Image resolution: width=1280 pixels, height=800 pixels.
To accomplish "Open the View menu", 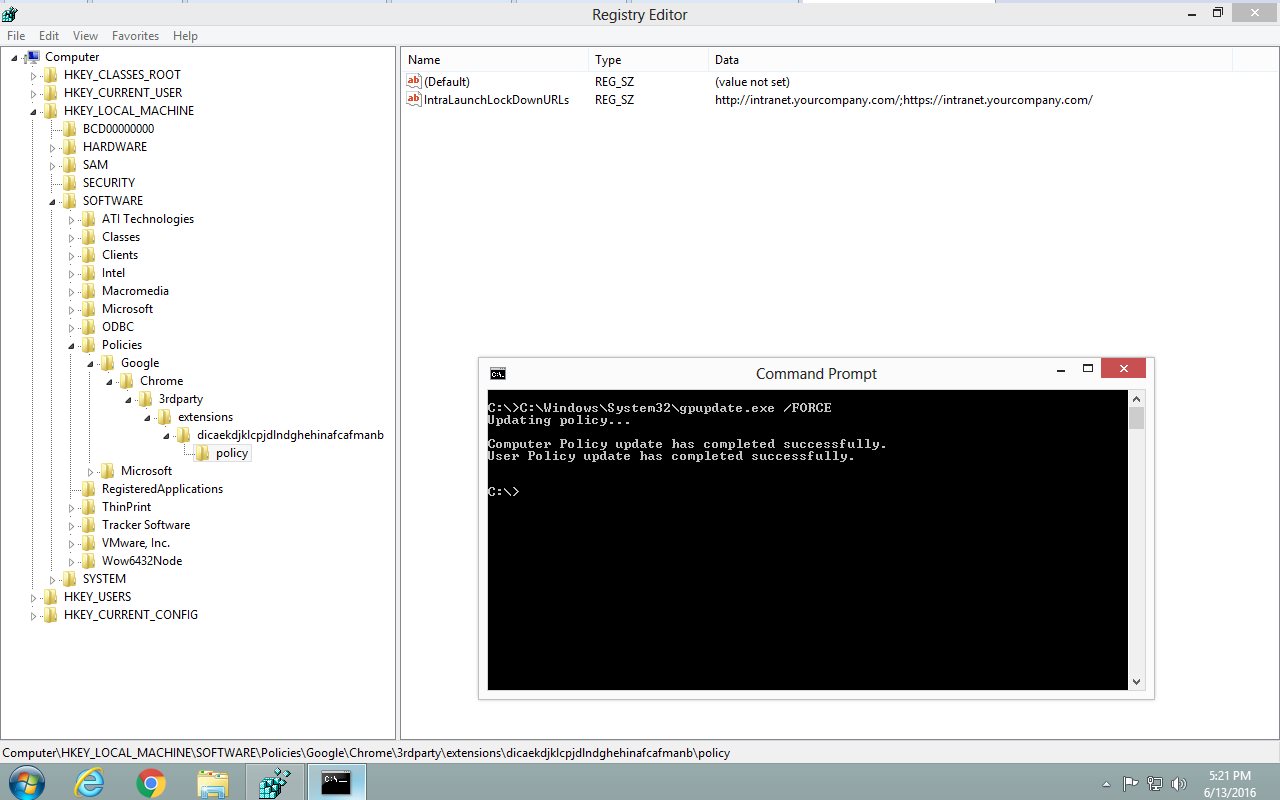I will coord(86,36).
